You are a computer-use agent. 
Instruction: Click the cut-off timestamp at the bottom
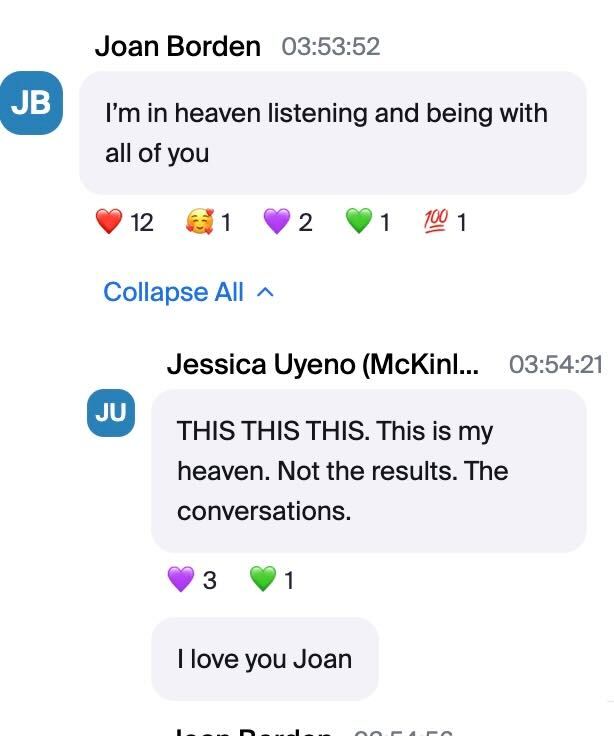tap(403, 732)
